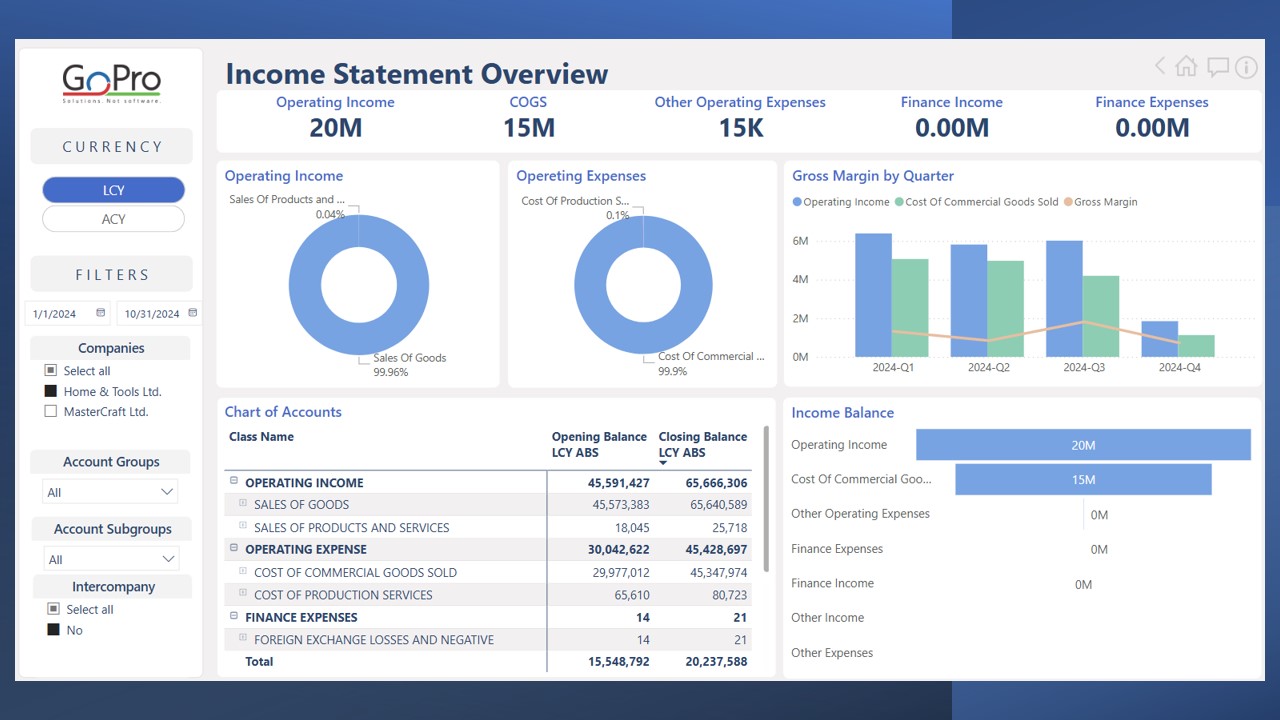Toggle the Intercompany 'No' checkbox

[x=53, y=630]
